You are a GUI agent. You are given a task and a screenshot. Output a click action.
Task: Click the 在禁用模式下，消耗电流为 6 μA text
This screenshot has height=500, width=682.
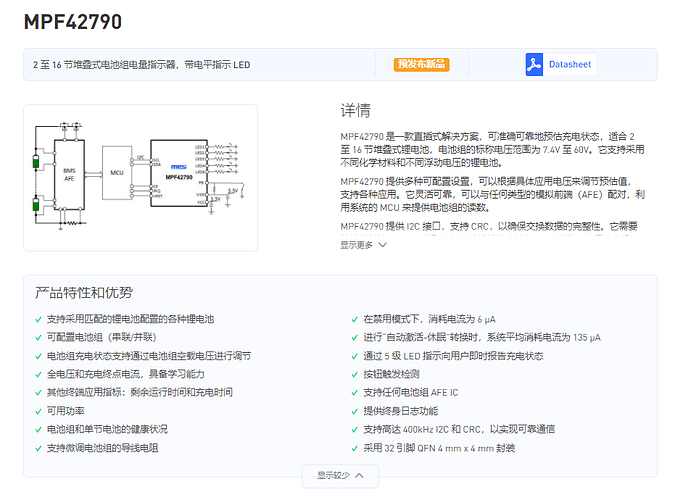click(x=429, y=319)
